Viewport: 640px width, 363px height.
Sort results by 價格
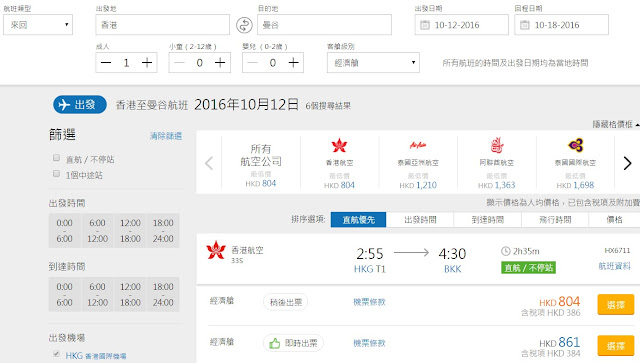(614, 220)
